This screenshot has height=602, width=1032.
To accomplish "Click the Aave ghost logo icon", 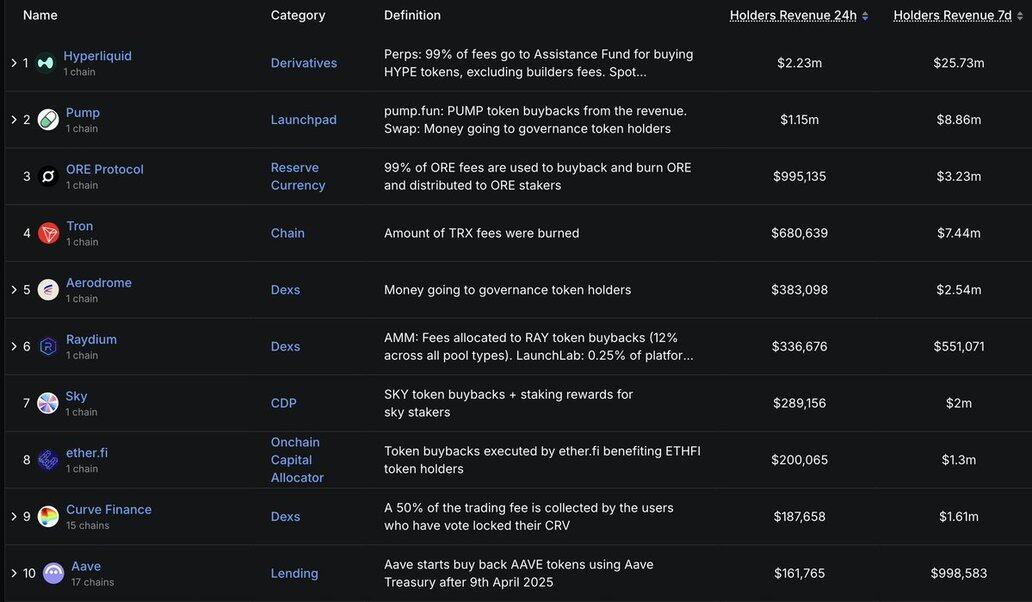I will [x=53, y=574].
